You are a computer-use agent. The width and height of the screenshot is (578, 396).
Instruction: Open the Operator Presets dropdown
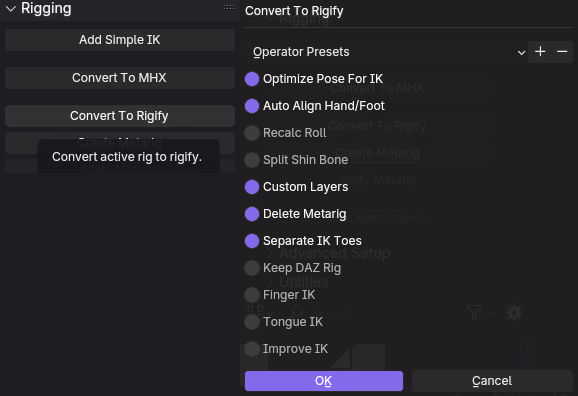[386, 52]
